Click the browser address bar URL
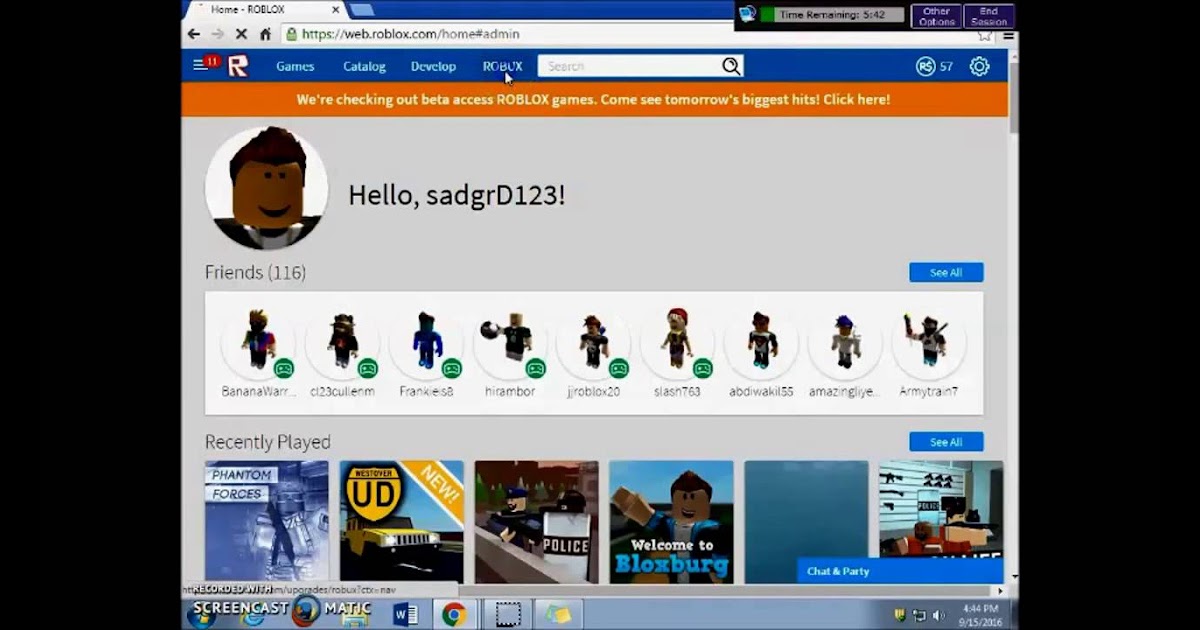Screen dimensions: 1200x630 pyautogui.click(x=410, y=34)
